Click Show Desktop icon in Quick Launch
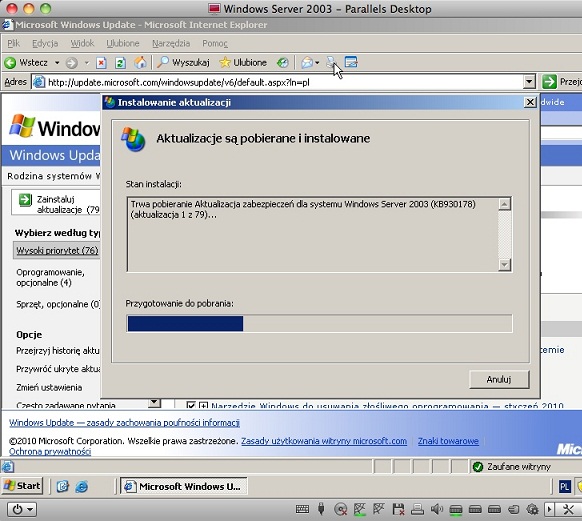This screenshot has height=521, width=582. point(62,486)
